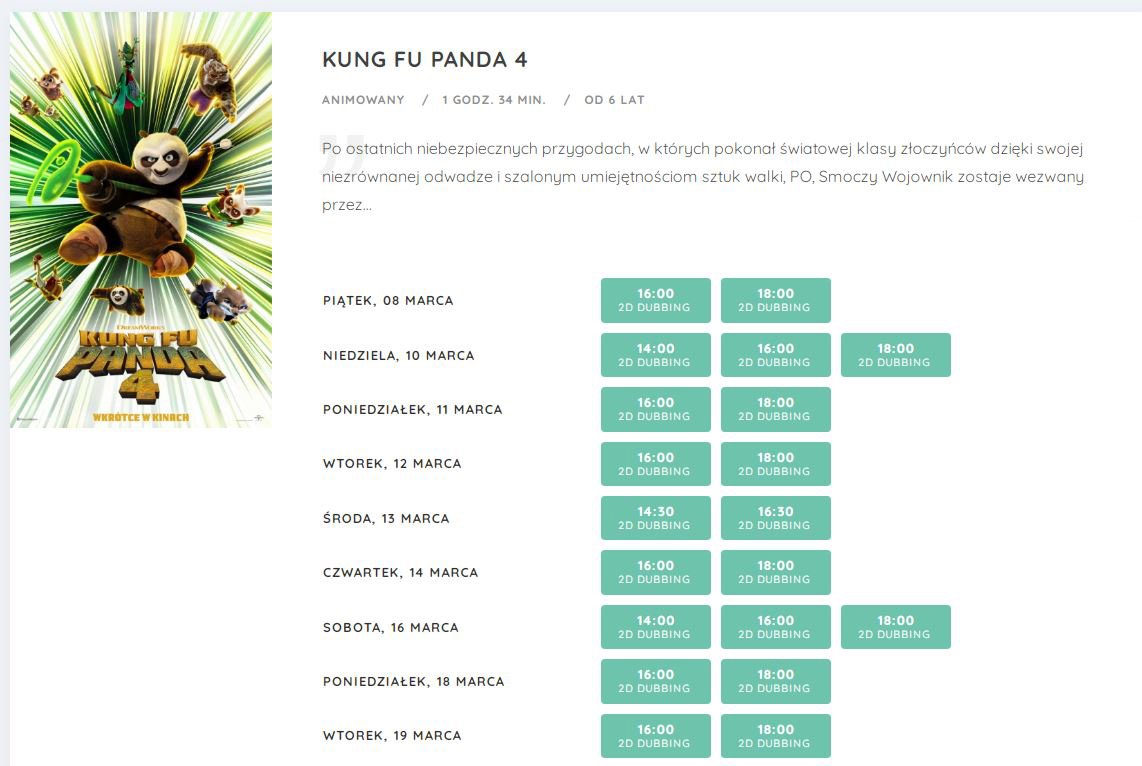
Task: Book Sunday 10 March 18:00 showtime
Action: pyautogui.click(x=896, y=355)
